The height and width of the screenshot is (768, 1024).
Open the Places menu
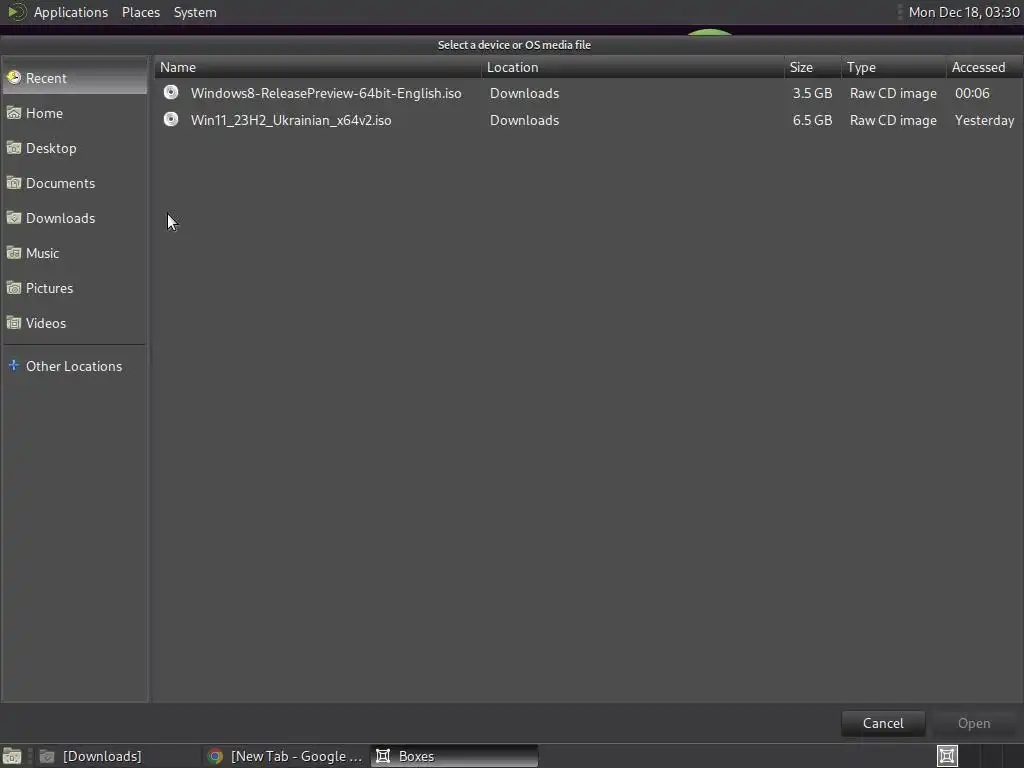(141, 12)
